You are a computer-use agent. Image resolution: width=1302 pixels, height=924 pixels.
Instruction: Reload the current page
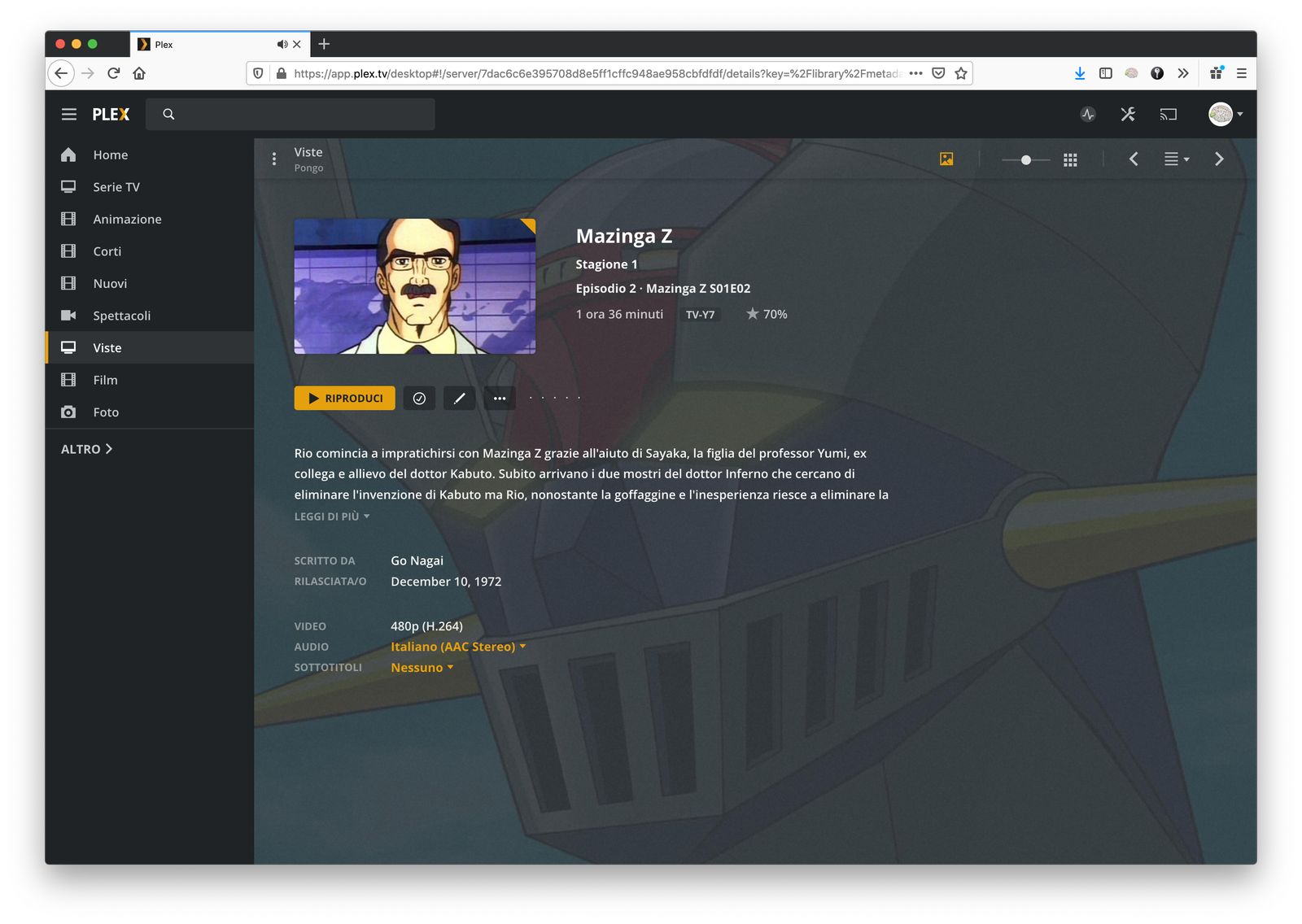point(114,73)
